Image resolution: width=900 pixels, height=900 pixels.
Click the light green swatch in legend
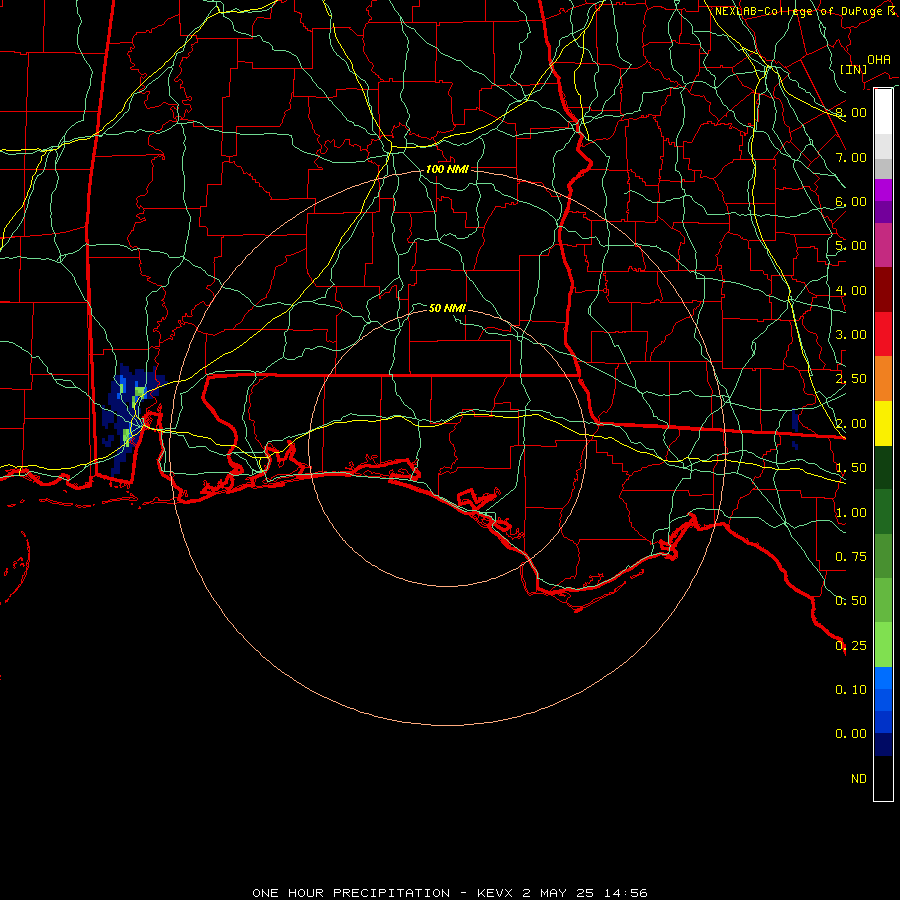coord(883,645)
